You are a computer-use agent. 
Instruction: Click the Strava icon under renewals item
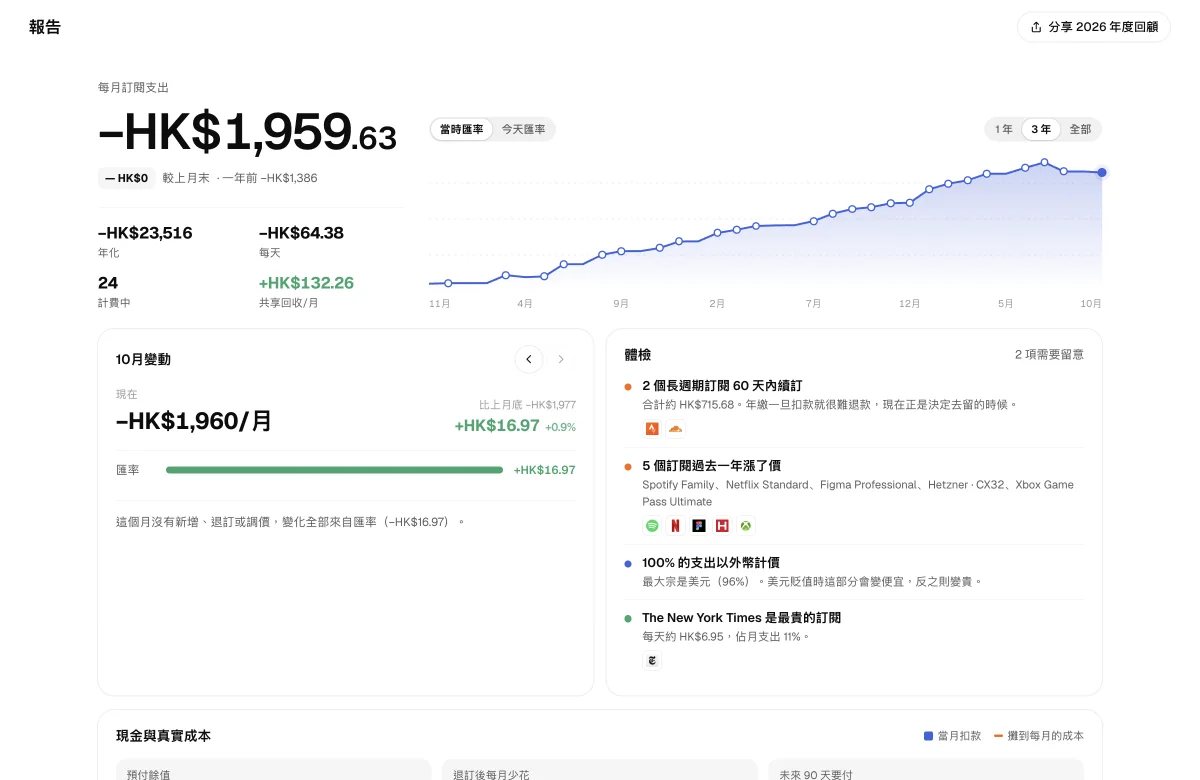pos(652,429)
